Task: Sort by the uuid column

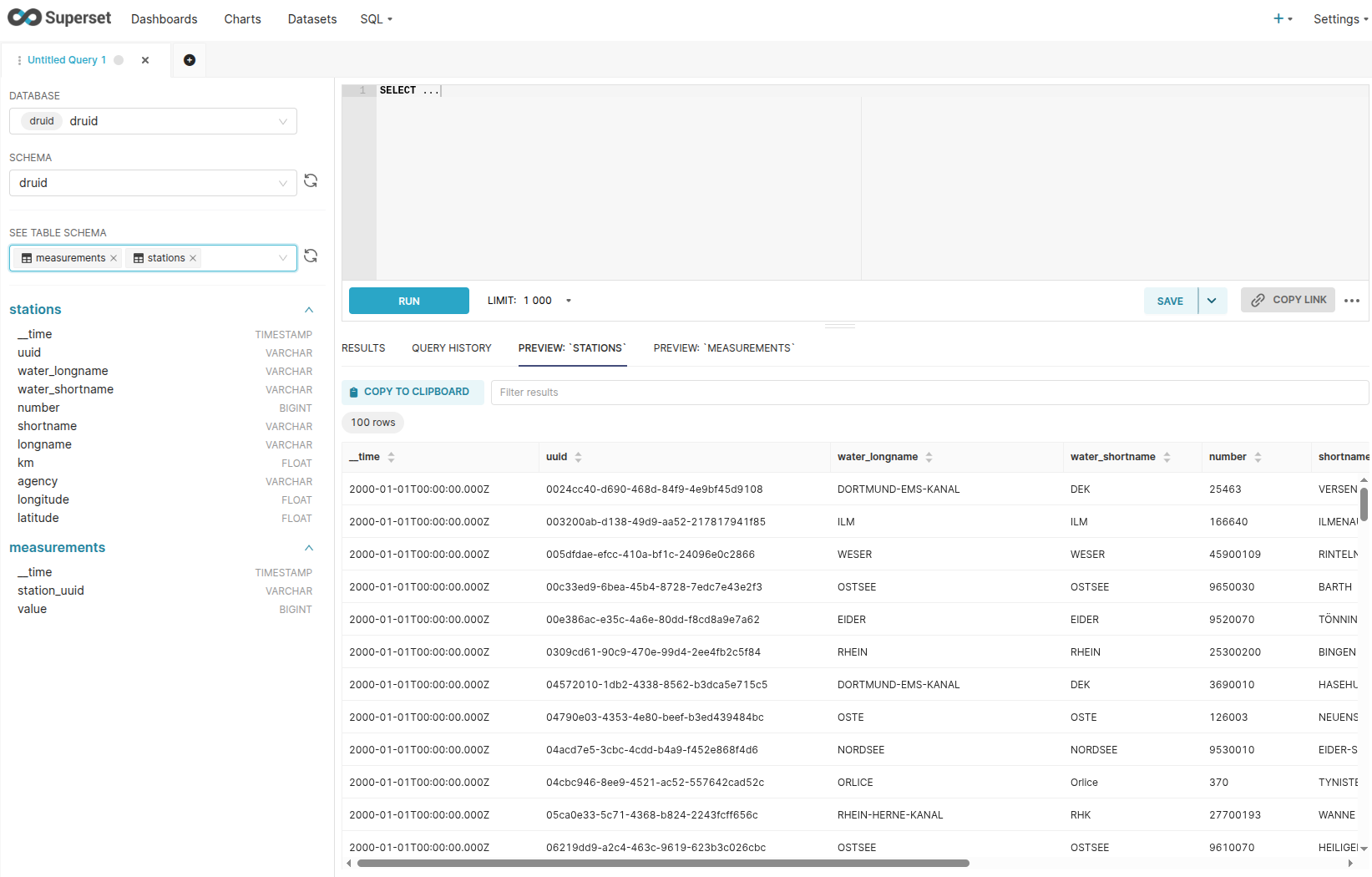Action: pos(578,457)
